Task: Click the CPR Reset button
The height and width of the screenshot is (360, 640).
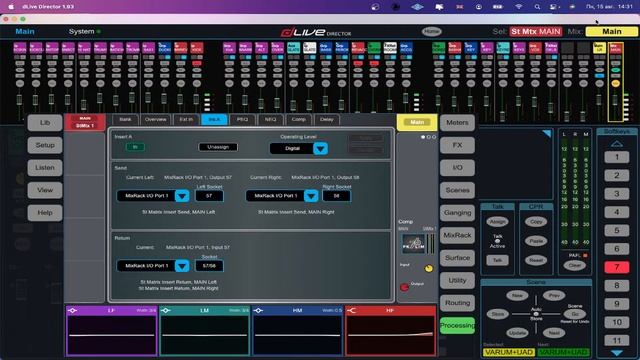Action: coord(536,260)
